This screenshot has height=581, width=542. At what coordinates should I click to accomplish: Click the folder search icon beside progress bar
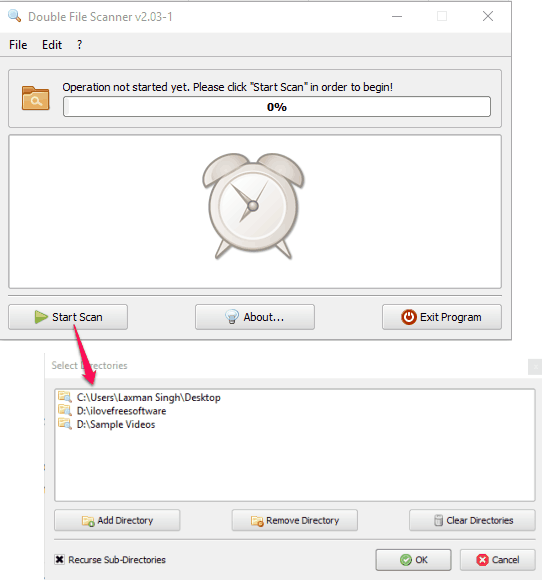[x=35, y=98]
